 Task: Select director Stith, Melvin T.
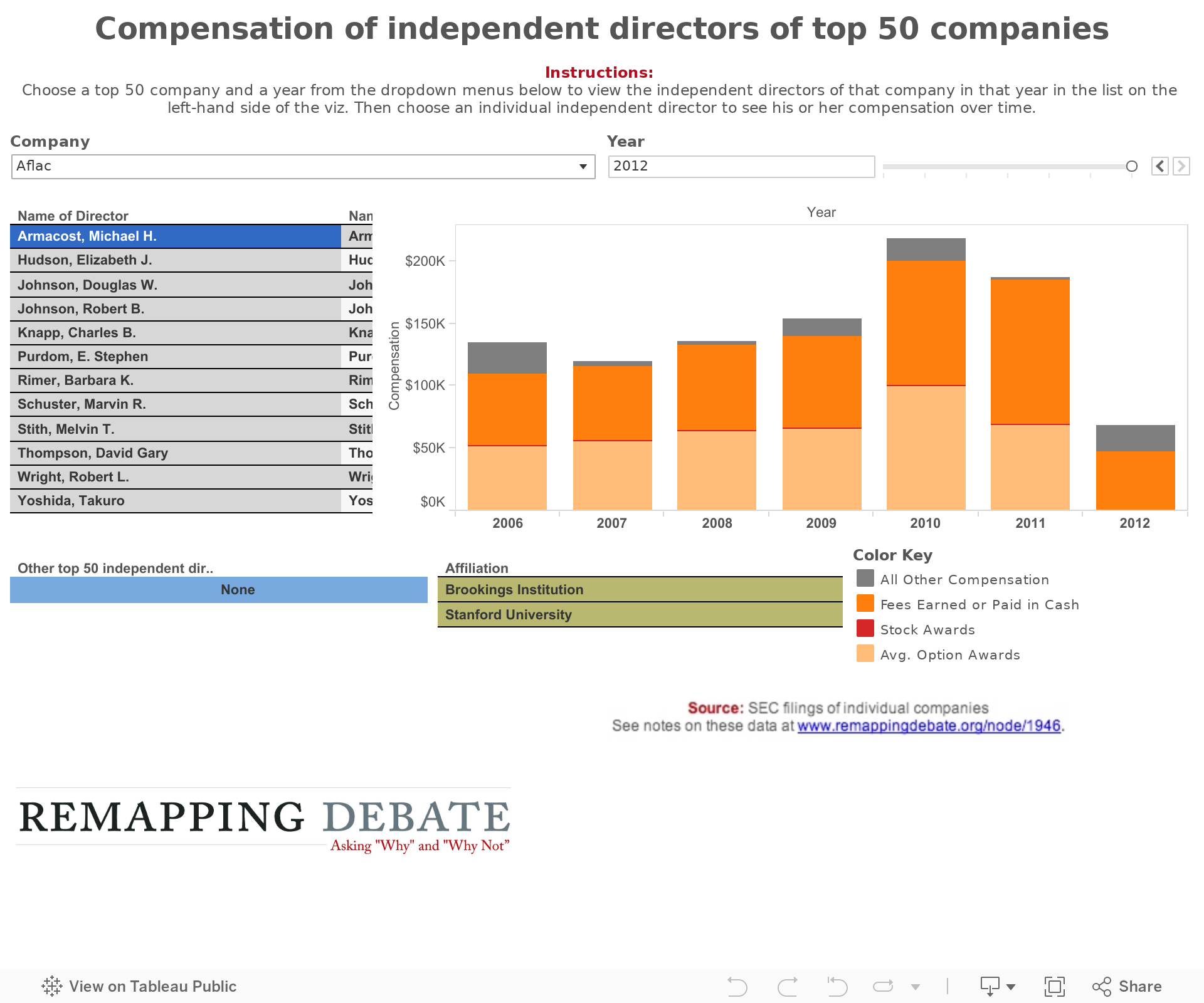(x=176, y=429)
